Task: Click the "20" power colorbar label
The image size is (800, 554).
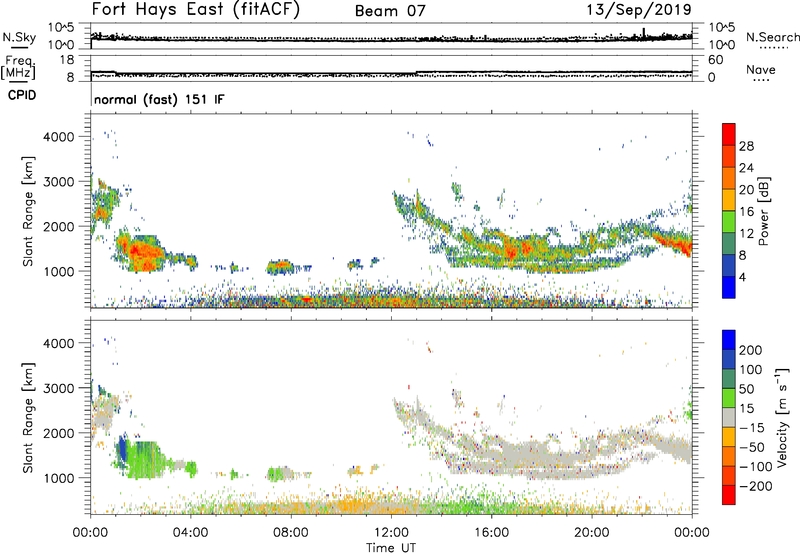Action: click(x=746, y=190)
